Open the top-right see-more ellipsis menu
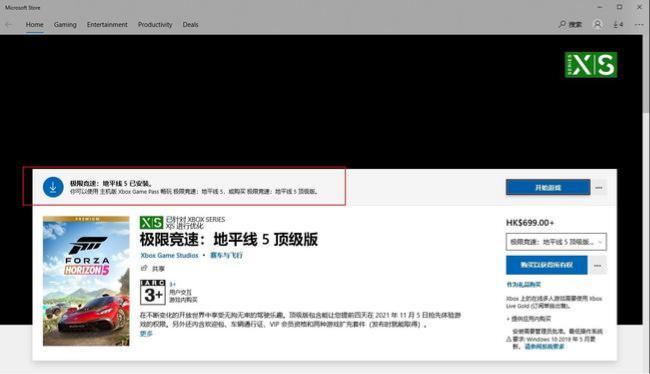Image resolution: width=650 pixels, height=374 pixels. 639,25
